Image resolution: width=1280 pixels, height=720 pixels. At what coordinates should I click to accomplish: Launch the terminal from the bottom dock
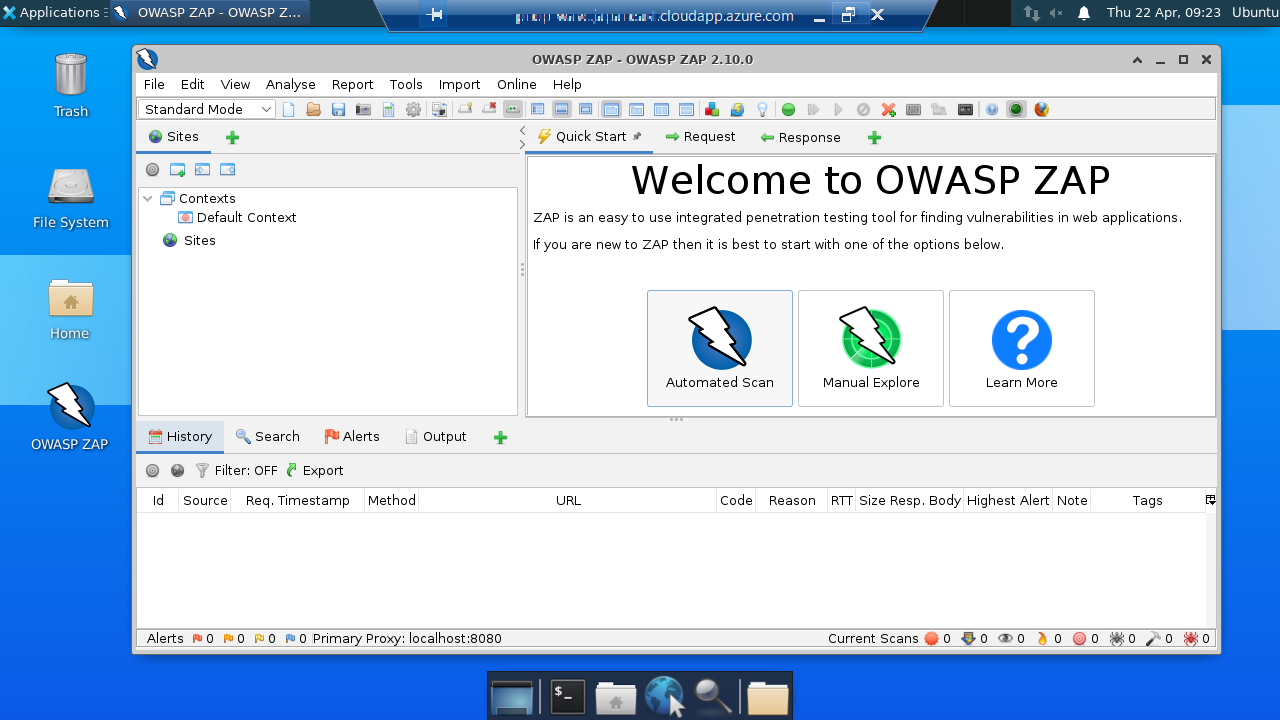coord(568,697)
